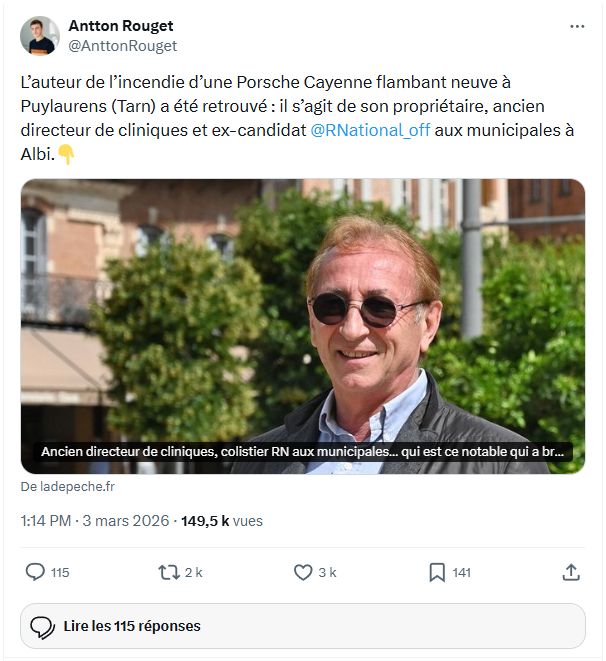Open Antton Rouget's profile picture
Image resolution: width=606 pixels, height=661 pixels.
pyautogui.click(x=39, y=36)
